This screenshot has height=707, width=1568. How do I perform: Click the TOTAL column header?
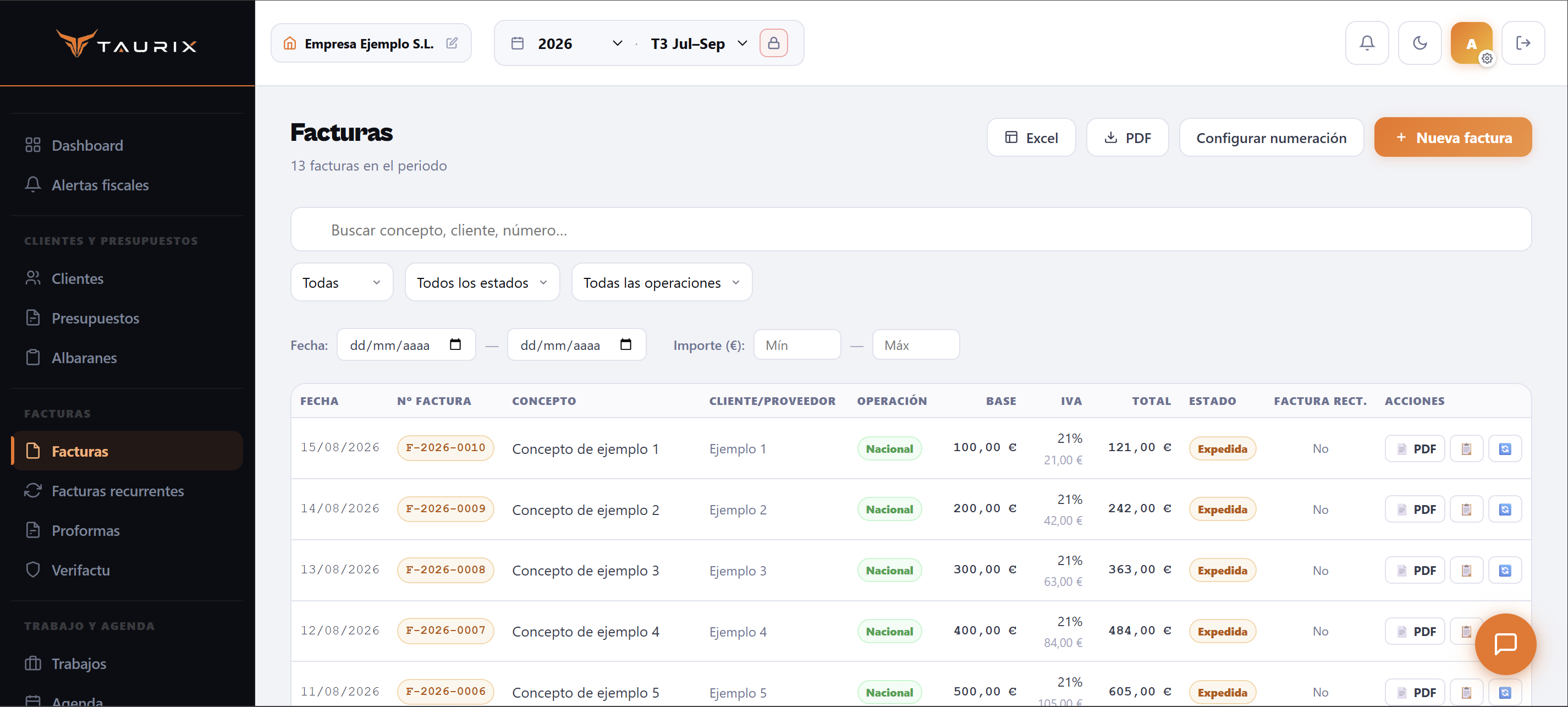pyautogui.click(x=1151, y=401)
